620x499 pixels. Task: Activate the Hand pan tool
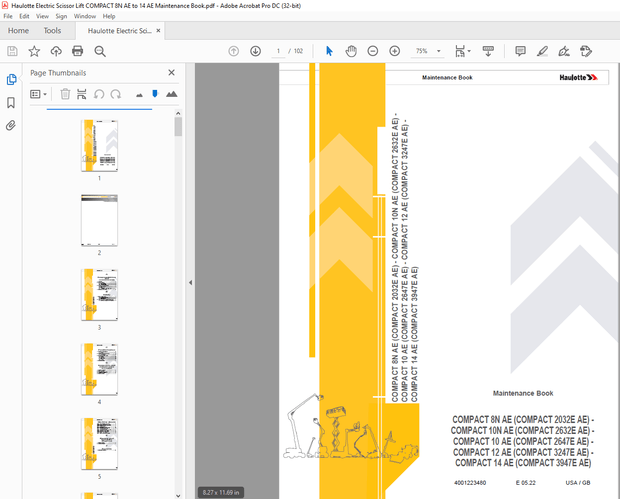(351, 51)
